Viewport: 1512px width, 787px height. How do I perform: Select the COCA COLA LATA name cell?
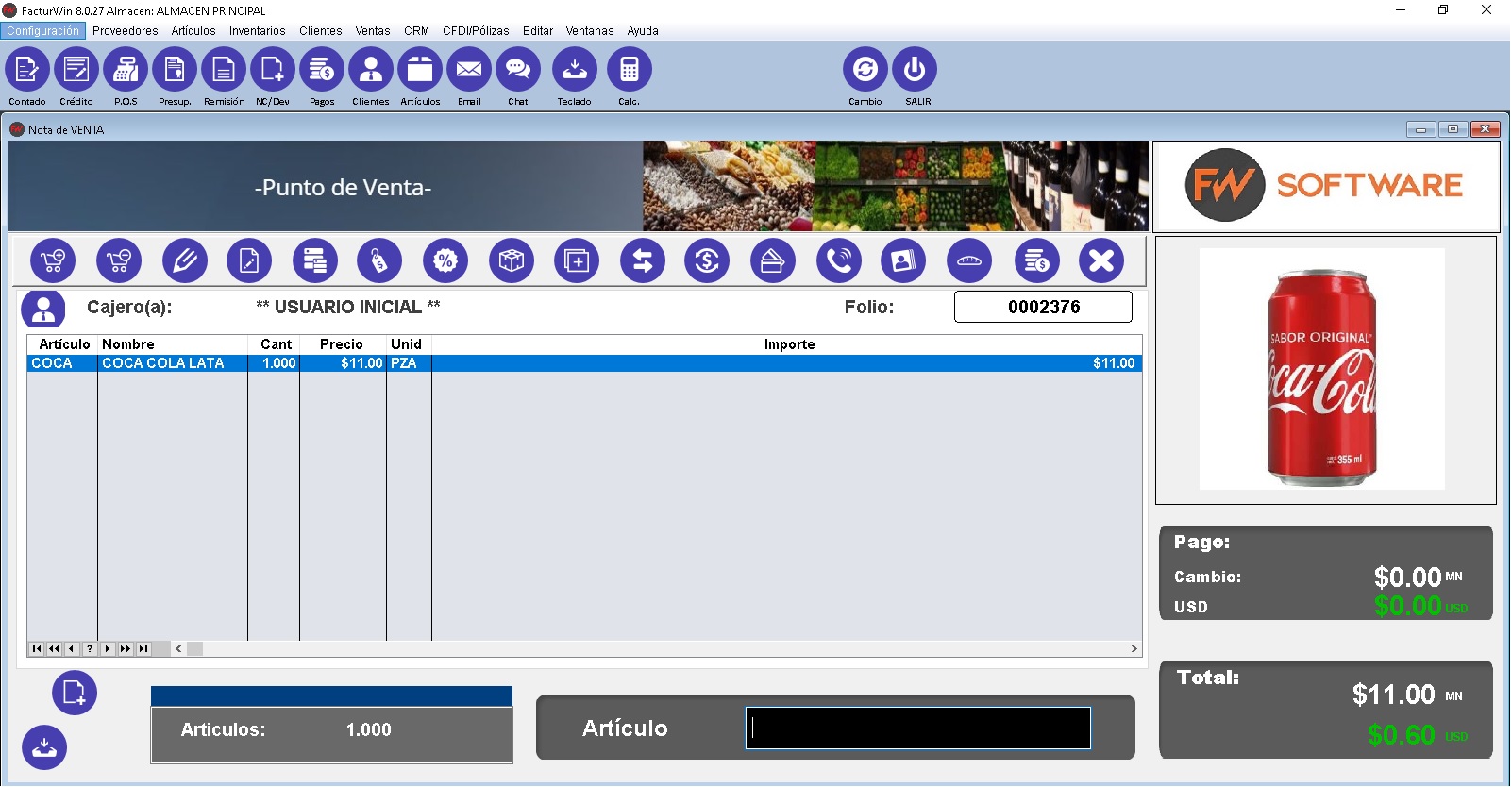tap(173, 363)
